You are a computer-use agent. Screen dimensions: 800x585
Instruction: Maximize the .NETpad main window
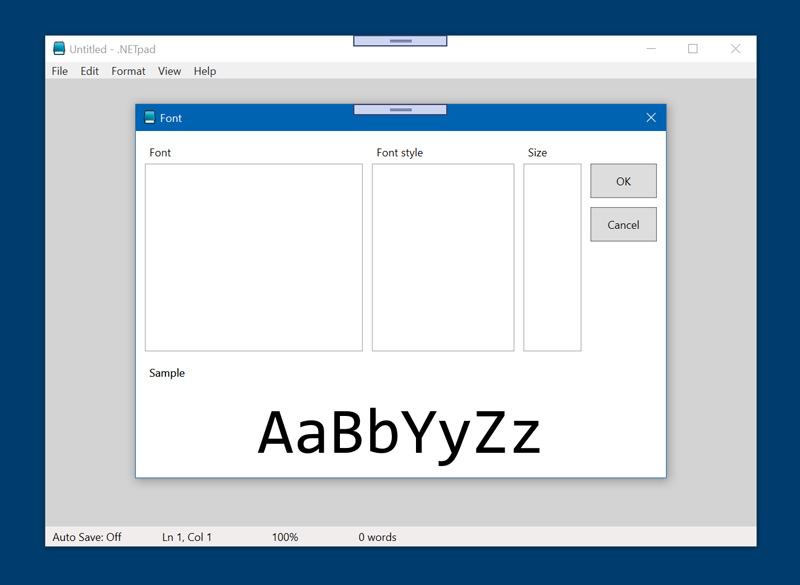[692, 49]
